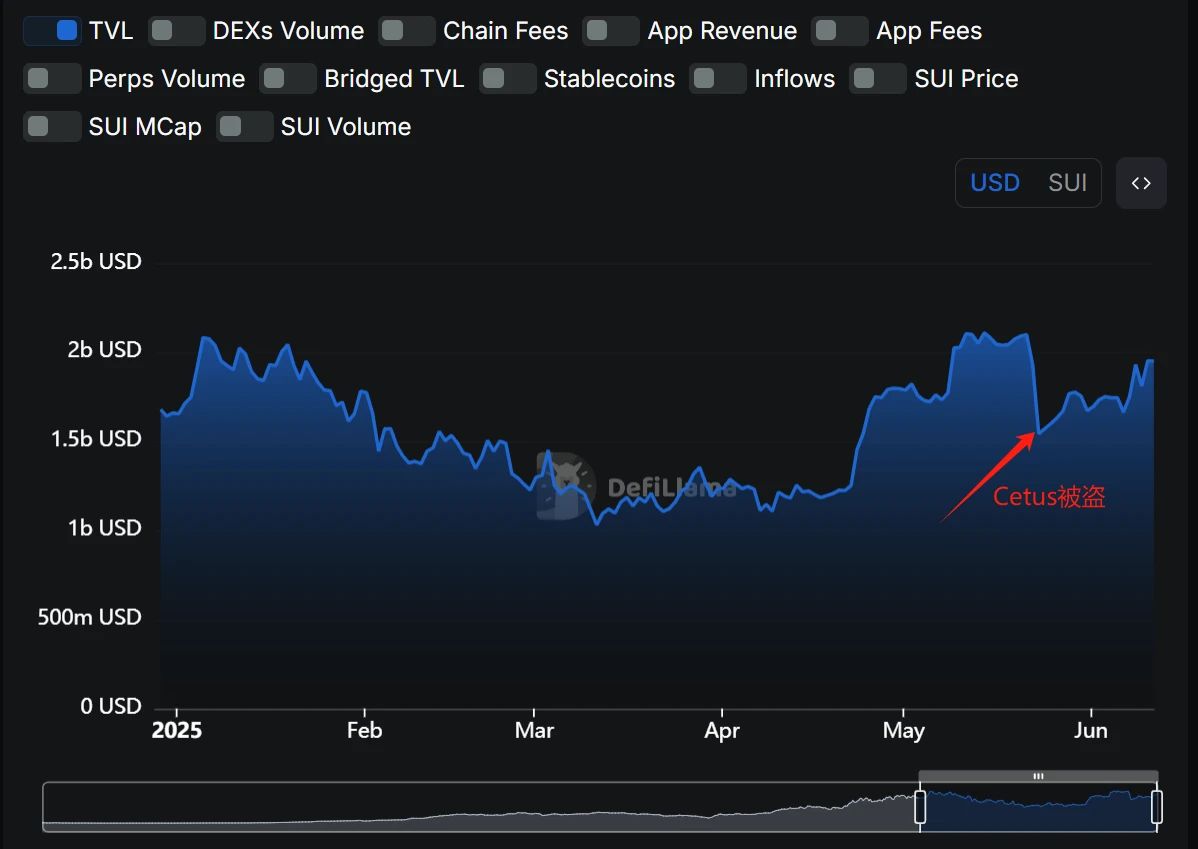Click the Cetus hack low point on chart
This screenshot has width=1198, height=849.
tap(1038, 432)
